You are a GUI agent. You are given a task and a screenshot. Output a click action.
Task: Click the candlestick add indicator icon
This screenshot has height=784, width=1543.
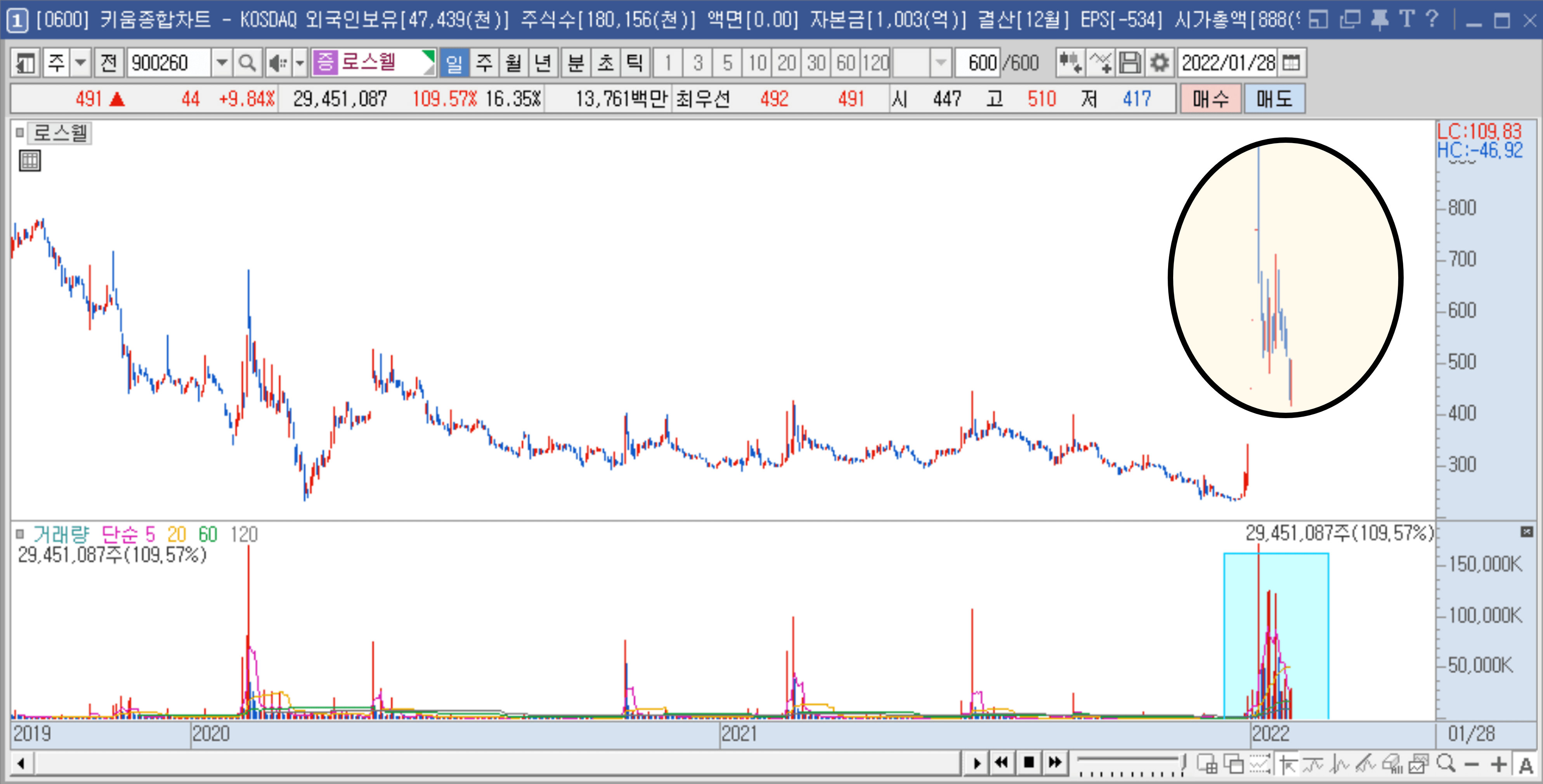[1070, 63]
